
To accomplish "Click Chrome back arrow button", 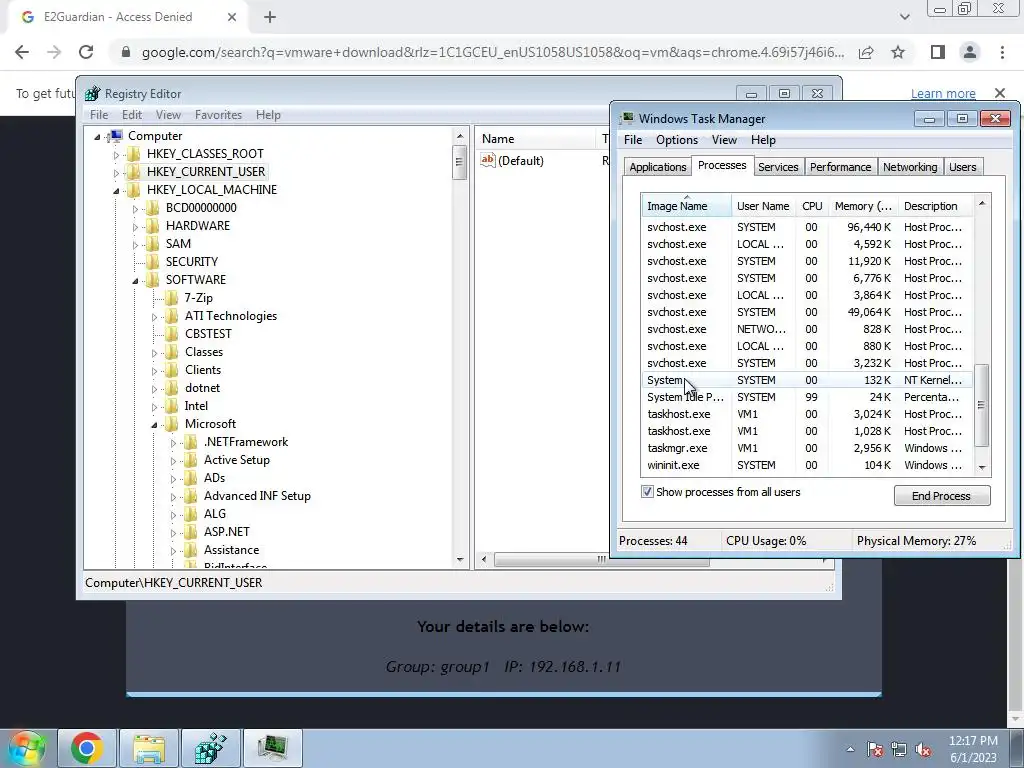I will coord(22,52).
